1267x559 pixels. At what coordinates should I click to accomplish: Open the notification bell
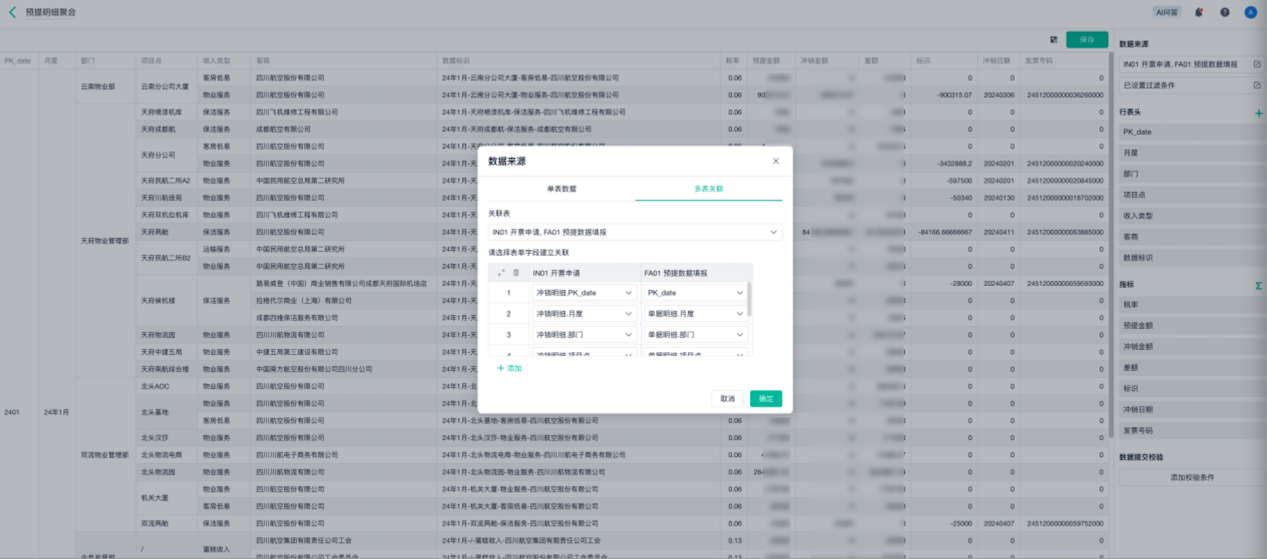point(1198,12)
